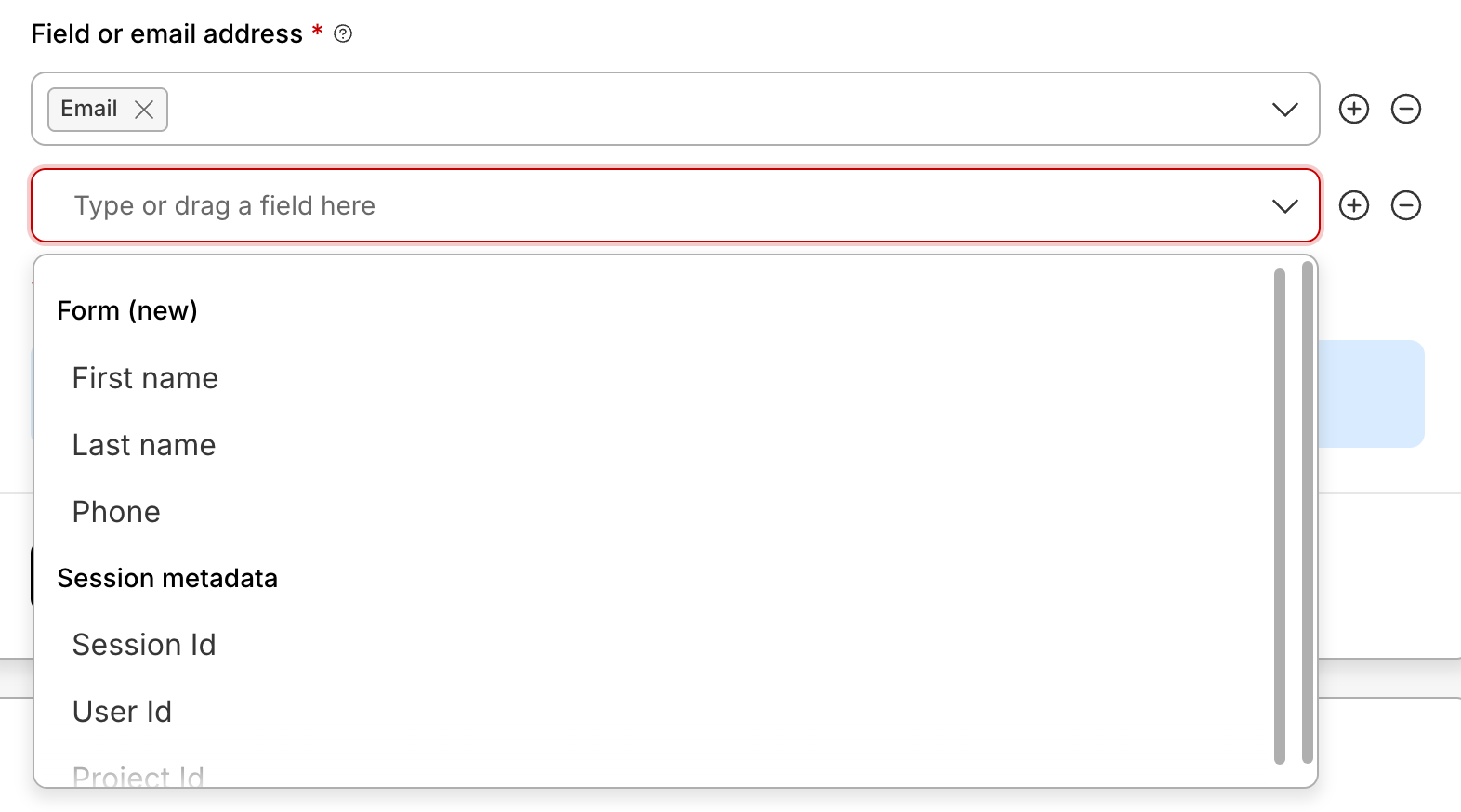Image resolution: width=1461 pixels, height=812 pixels.
Task: Select the partially visible Project Id option
Action: click(x=138, y=776)
